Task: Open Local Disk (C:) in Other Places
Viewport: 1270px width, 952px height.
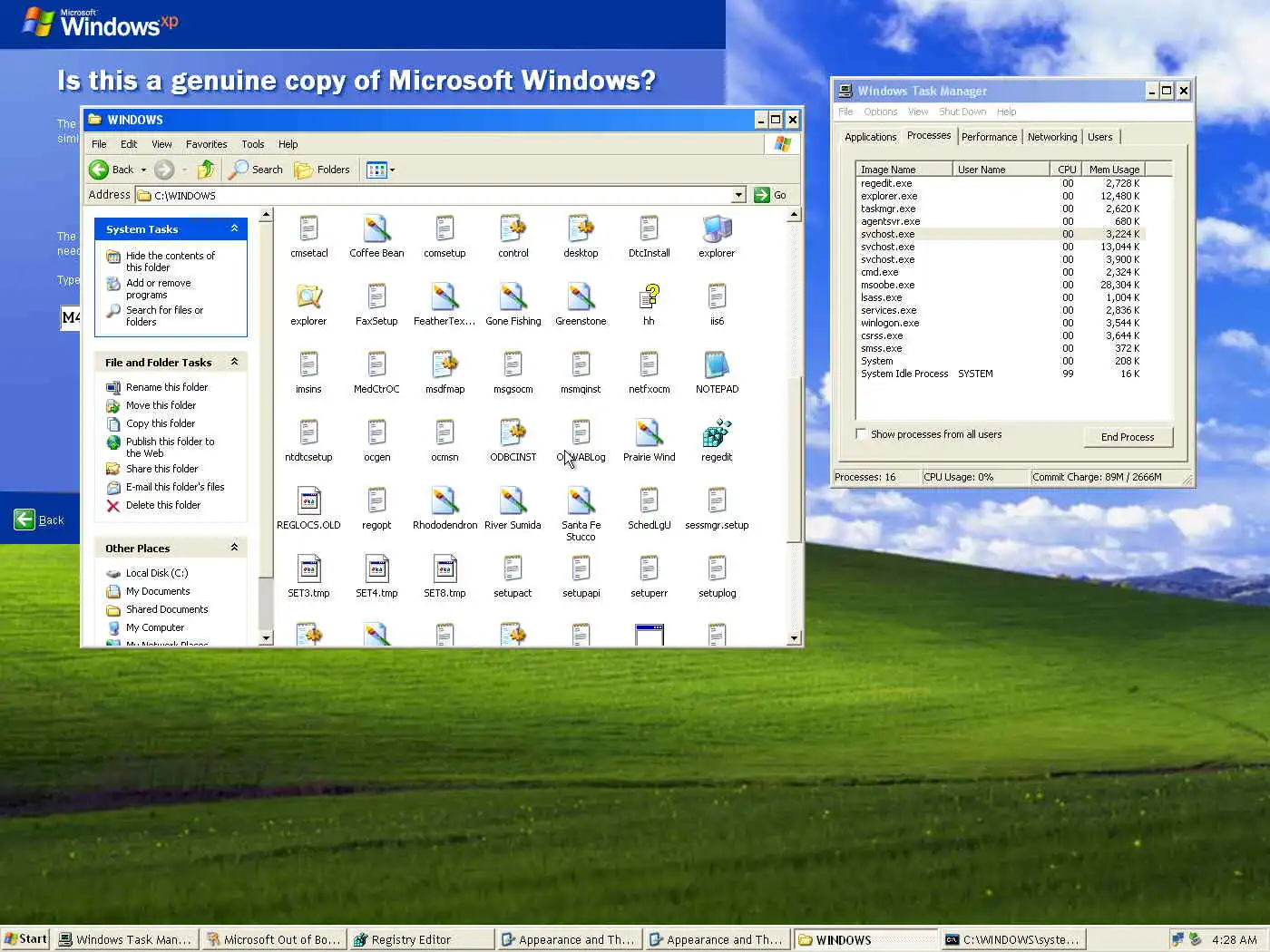Action: pos(156,573)
